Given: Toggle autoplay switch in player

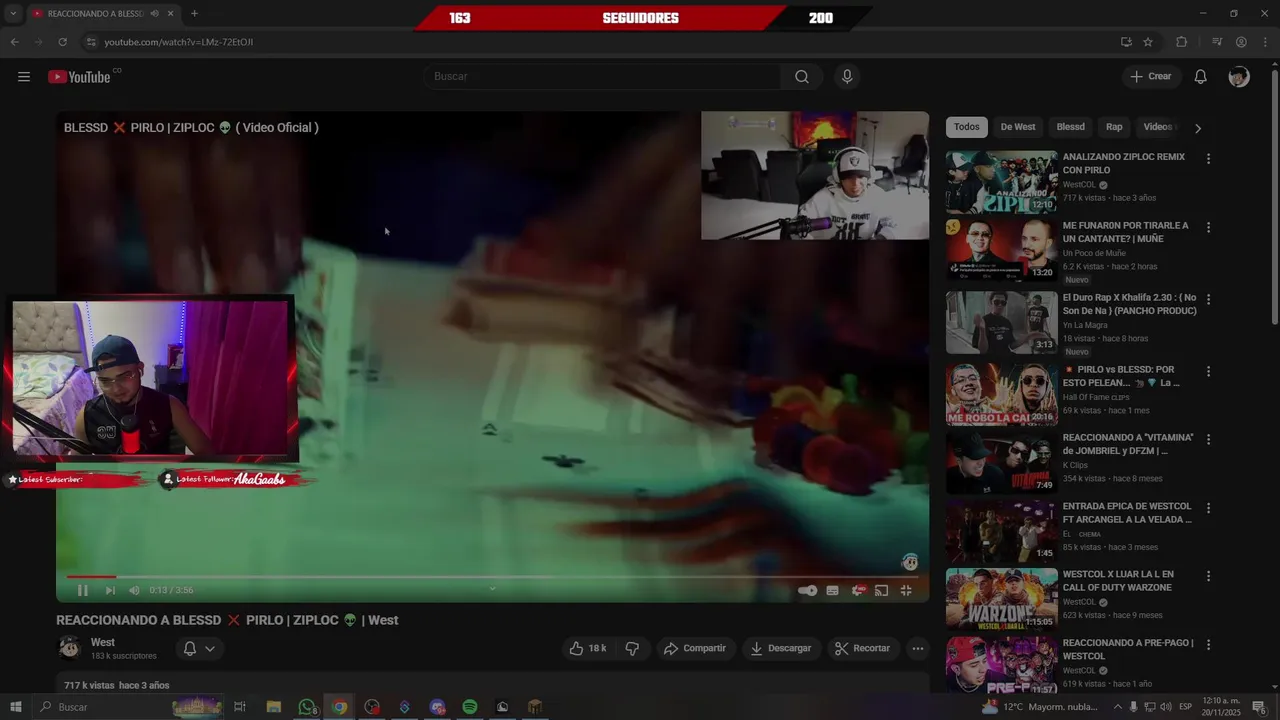Looking at the screenshot, I should click(808, 590).
